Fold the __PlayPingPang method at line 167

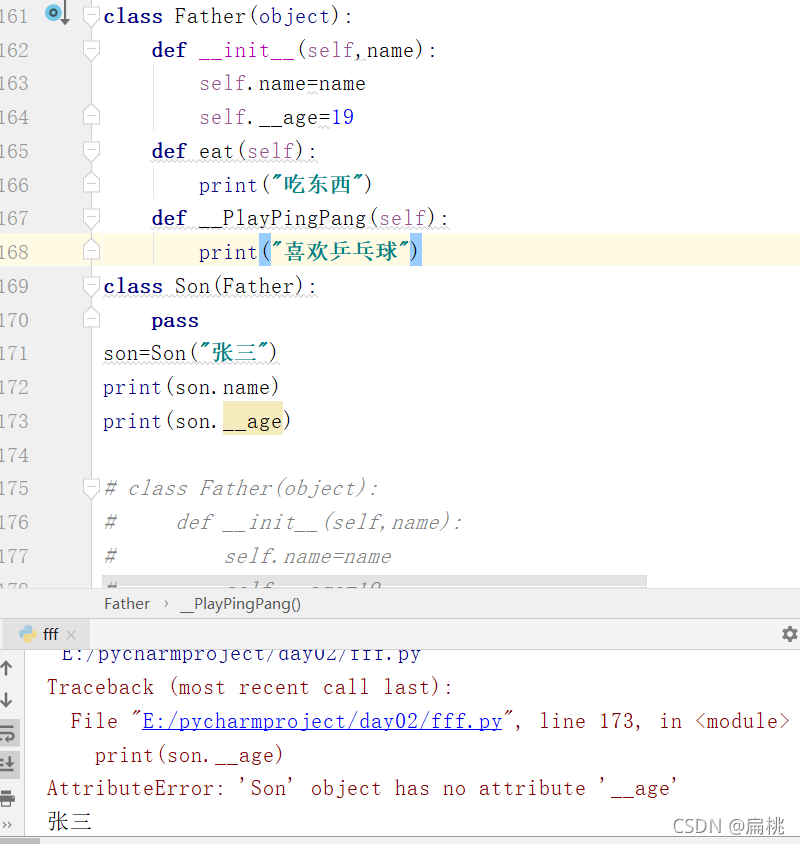click(x=91, y=218)
